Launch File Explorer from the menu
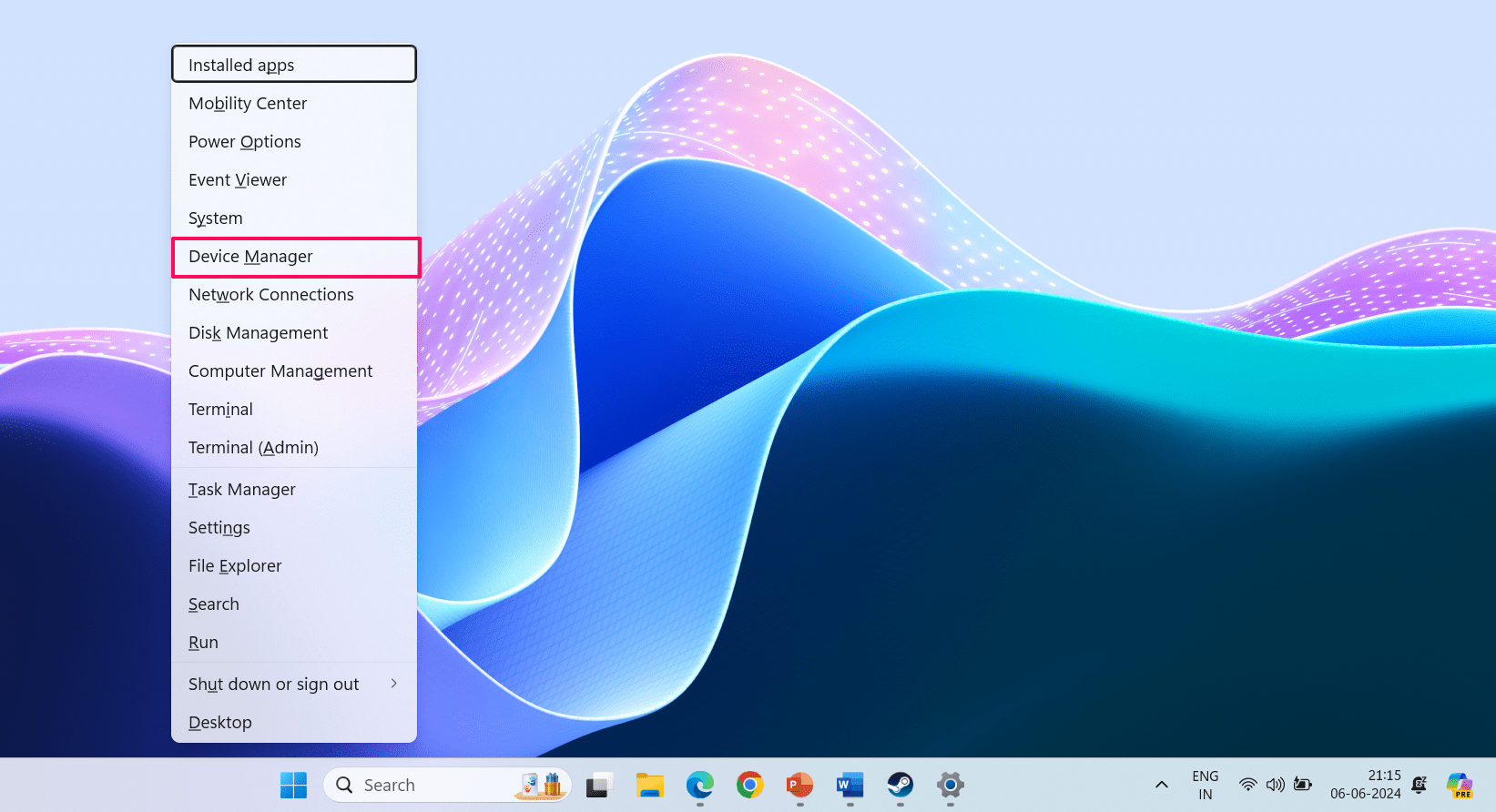 (294, 565)
